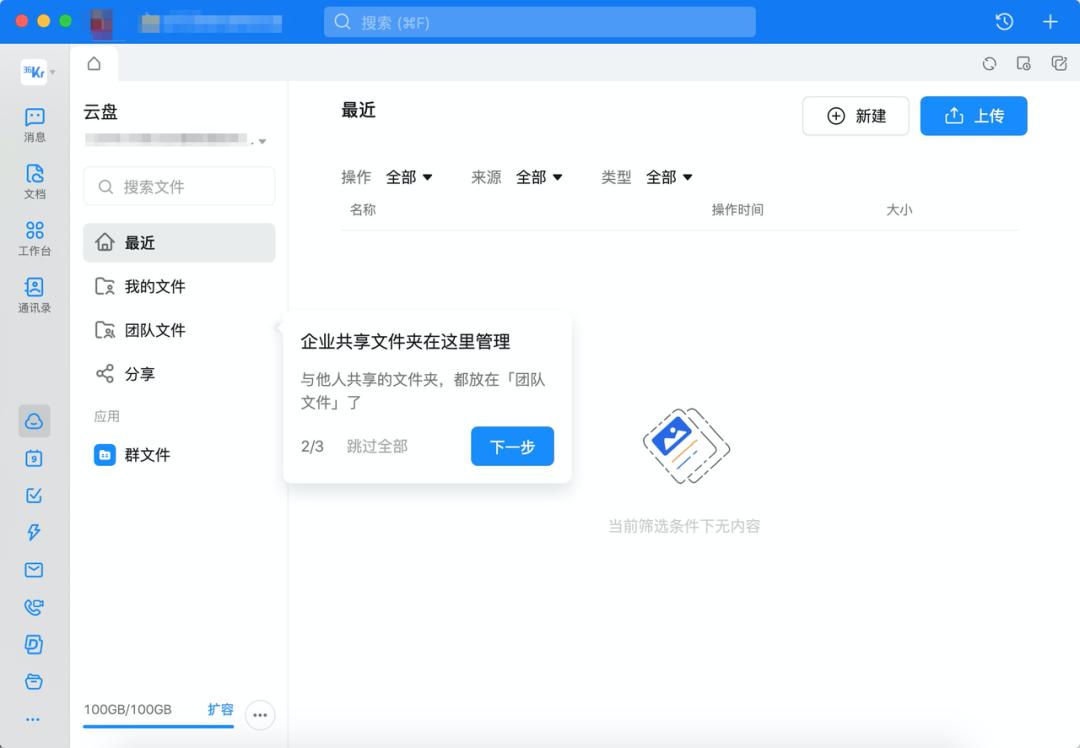Click the 上传 upload button
This screenshot has height=748, width=1080.
(x=973, y=116)
